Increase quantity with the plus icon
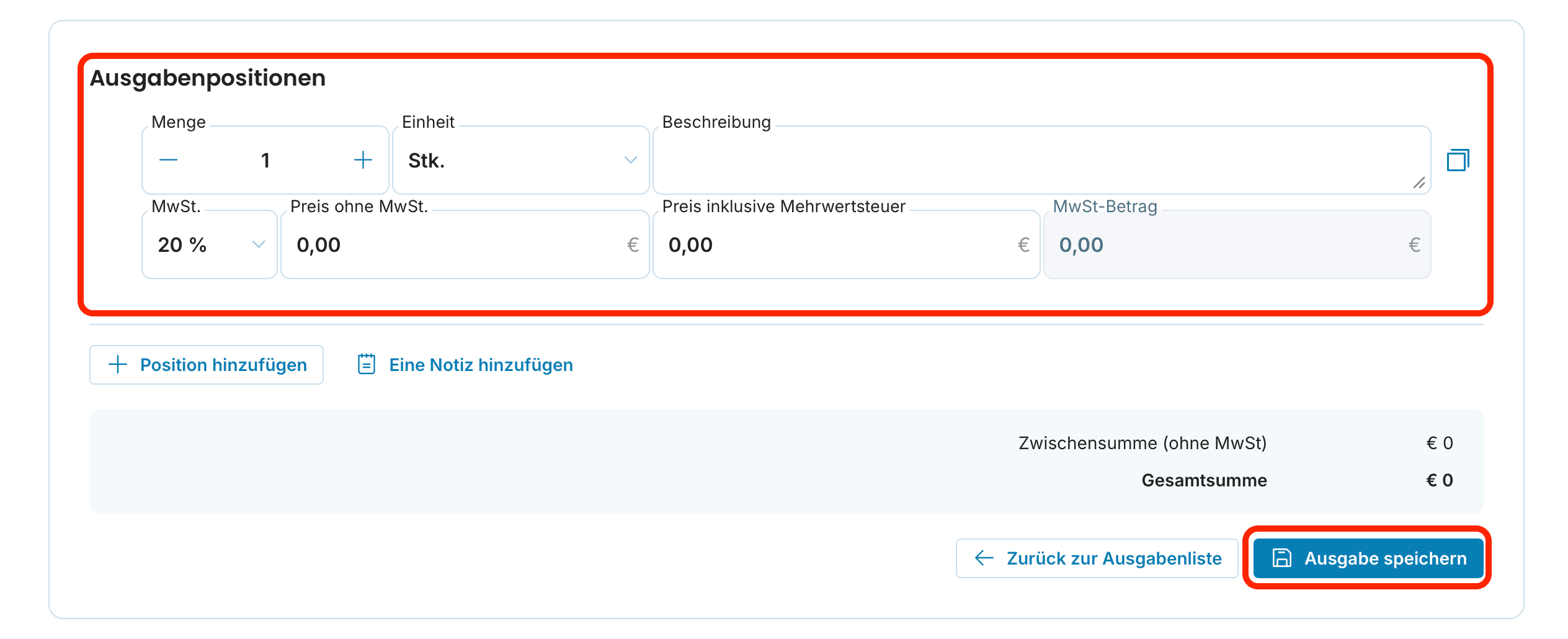 pyautogui.click(x=363, y=160)
